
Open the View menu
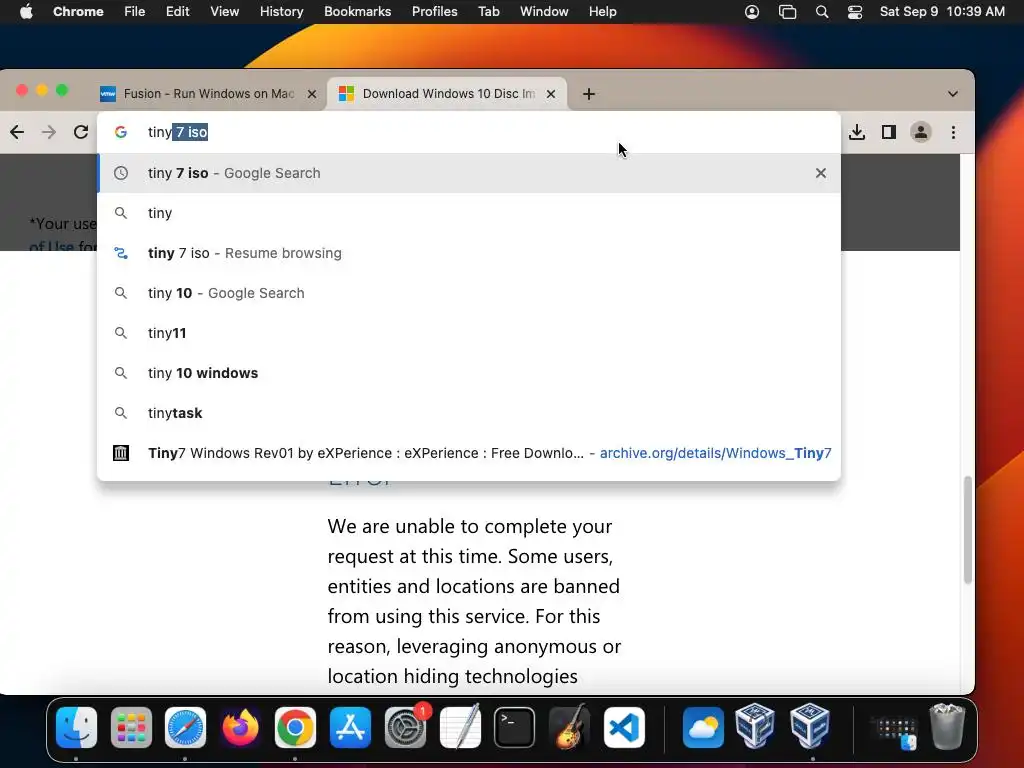click(225, 12)
